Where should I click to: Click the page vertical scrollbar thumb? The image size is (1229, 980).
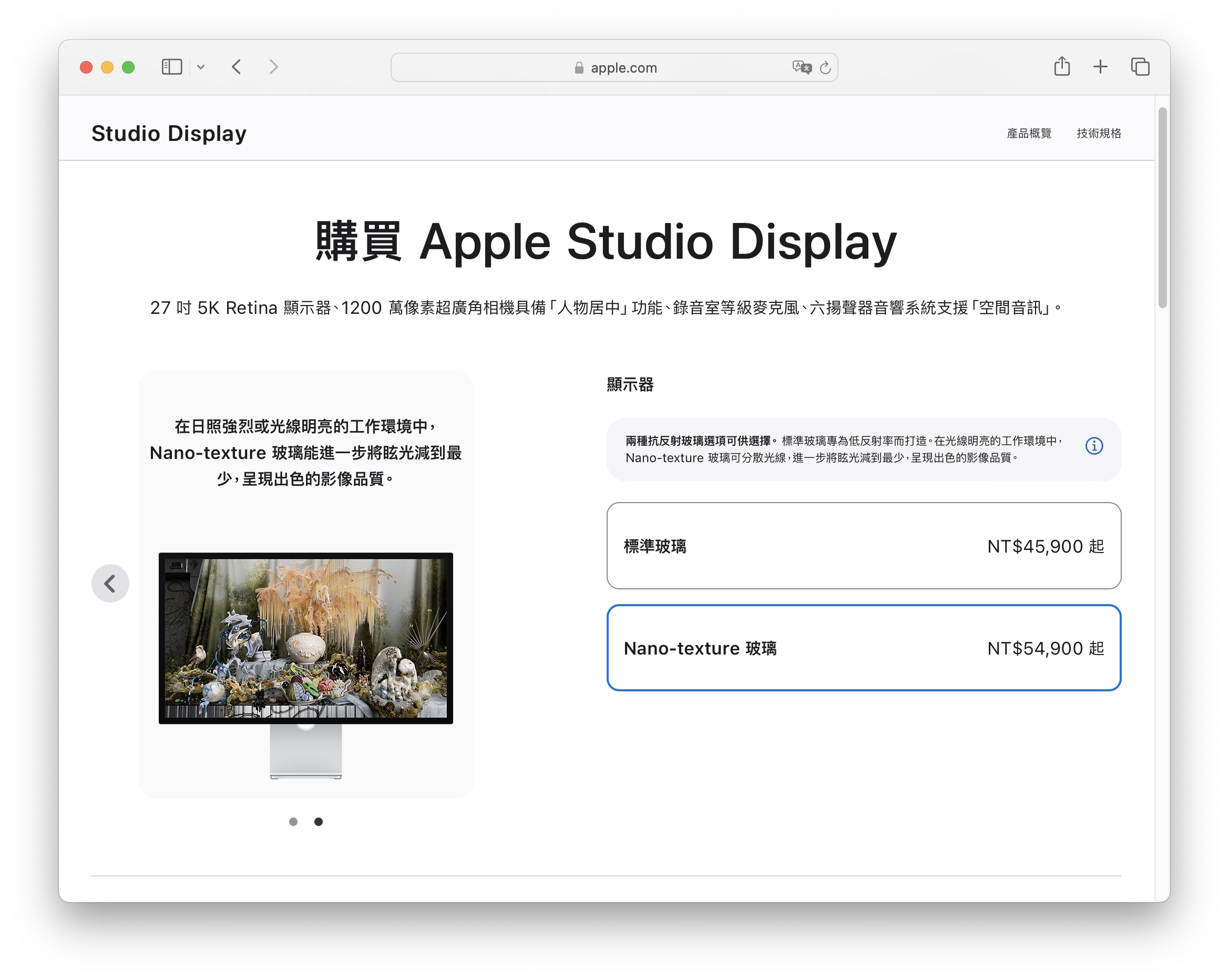tap(1162, 208)
